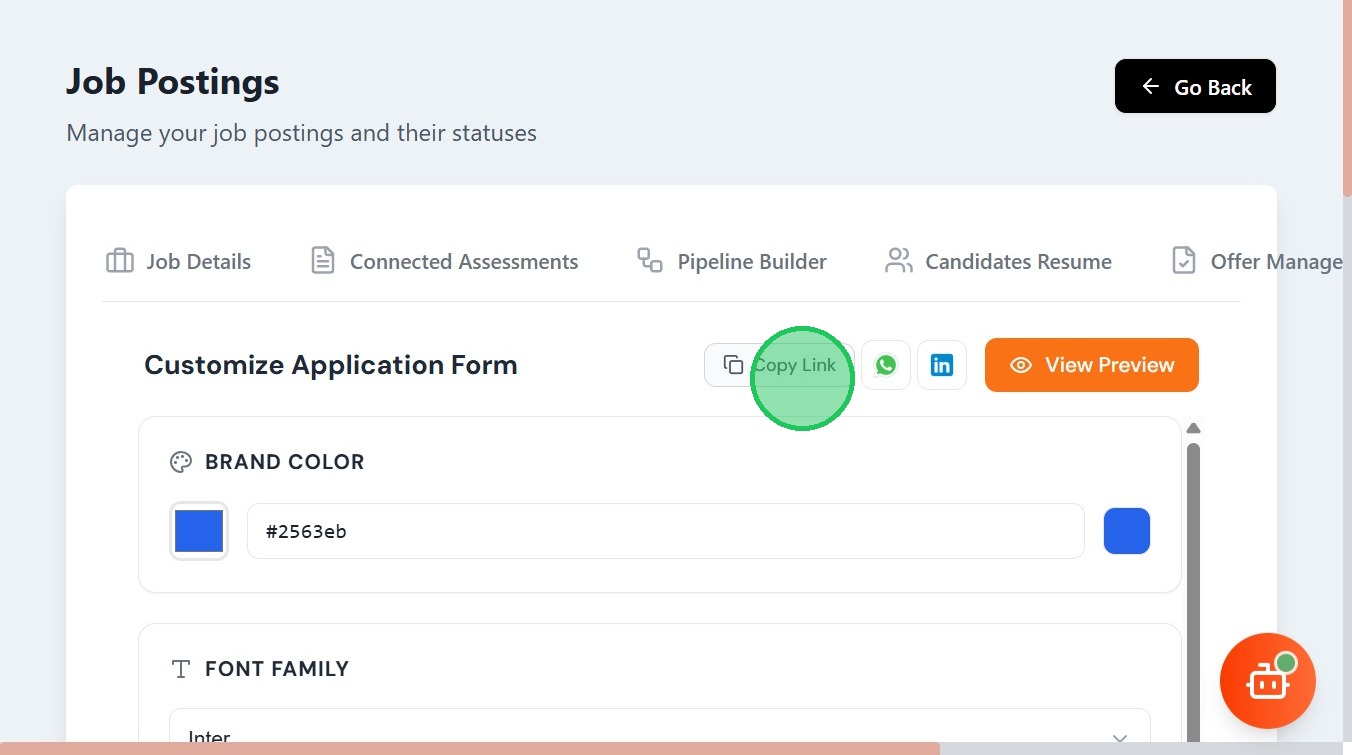Click the Copy Link button
The height and width of the screenshot is (755, 1352).
click(x=779, y=365)
